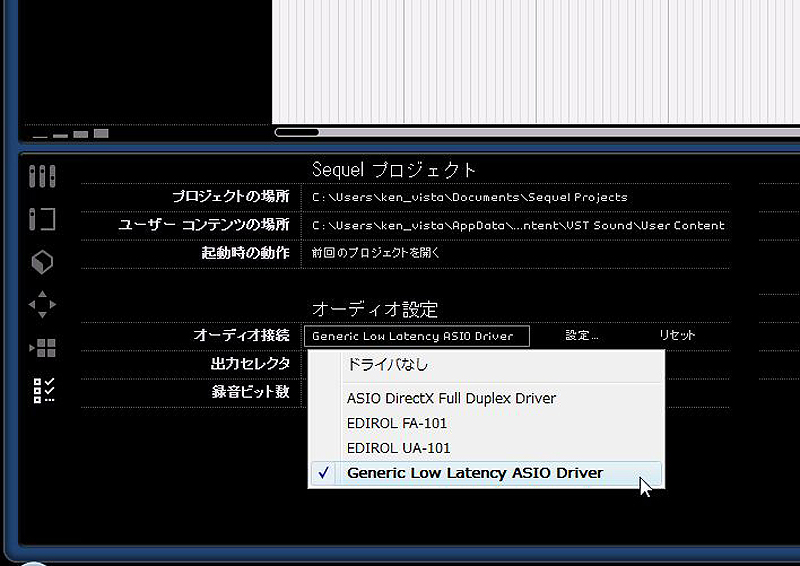
Task: Click the 'オーディオ設定' heading
Action: pyautogui.click(x=375, y=309)
